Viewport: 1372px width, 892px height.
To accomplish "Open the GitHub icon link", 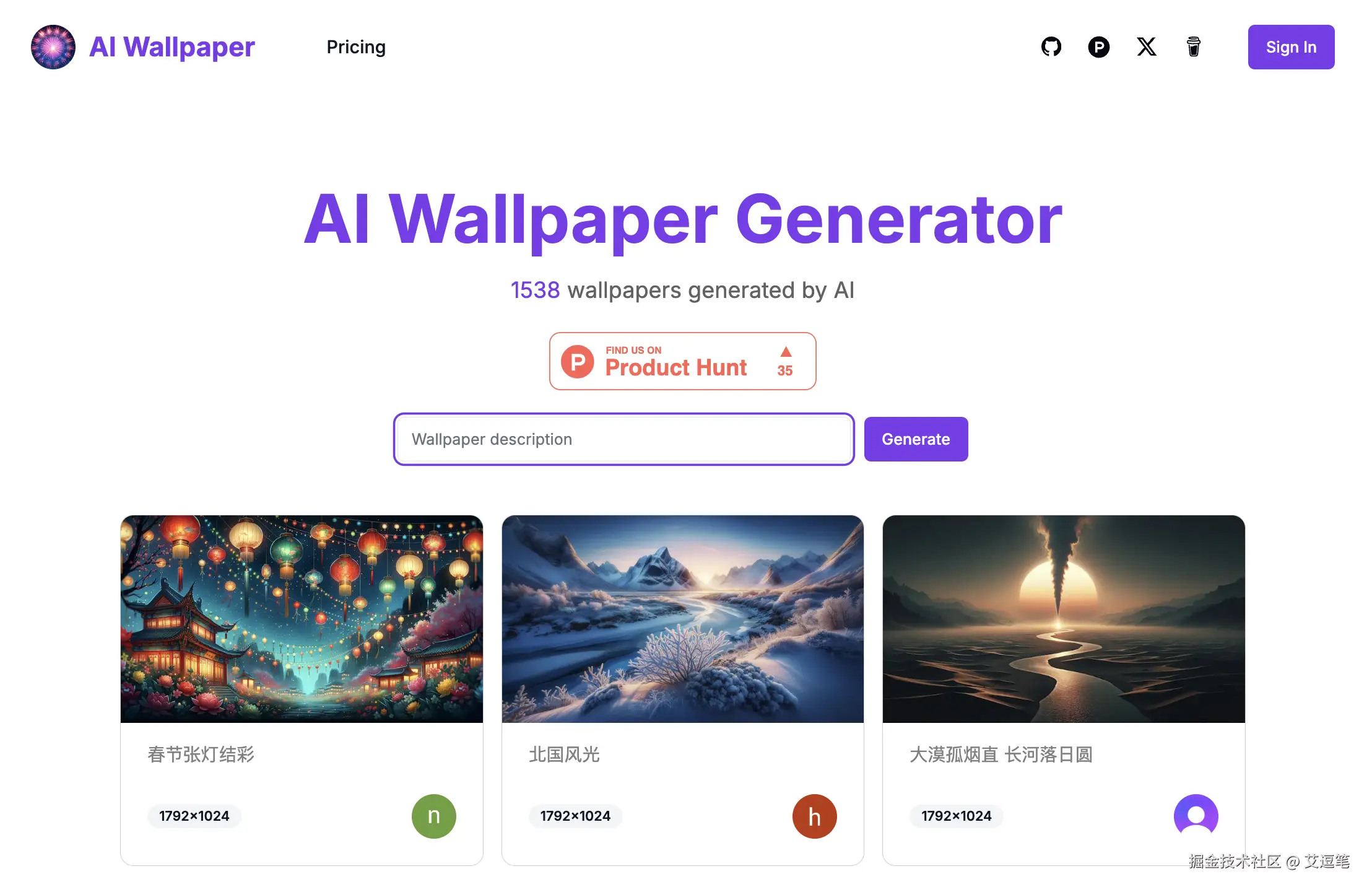I will (x=1051, y=47).
